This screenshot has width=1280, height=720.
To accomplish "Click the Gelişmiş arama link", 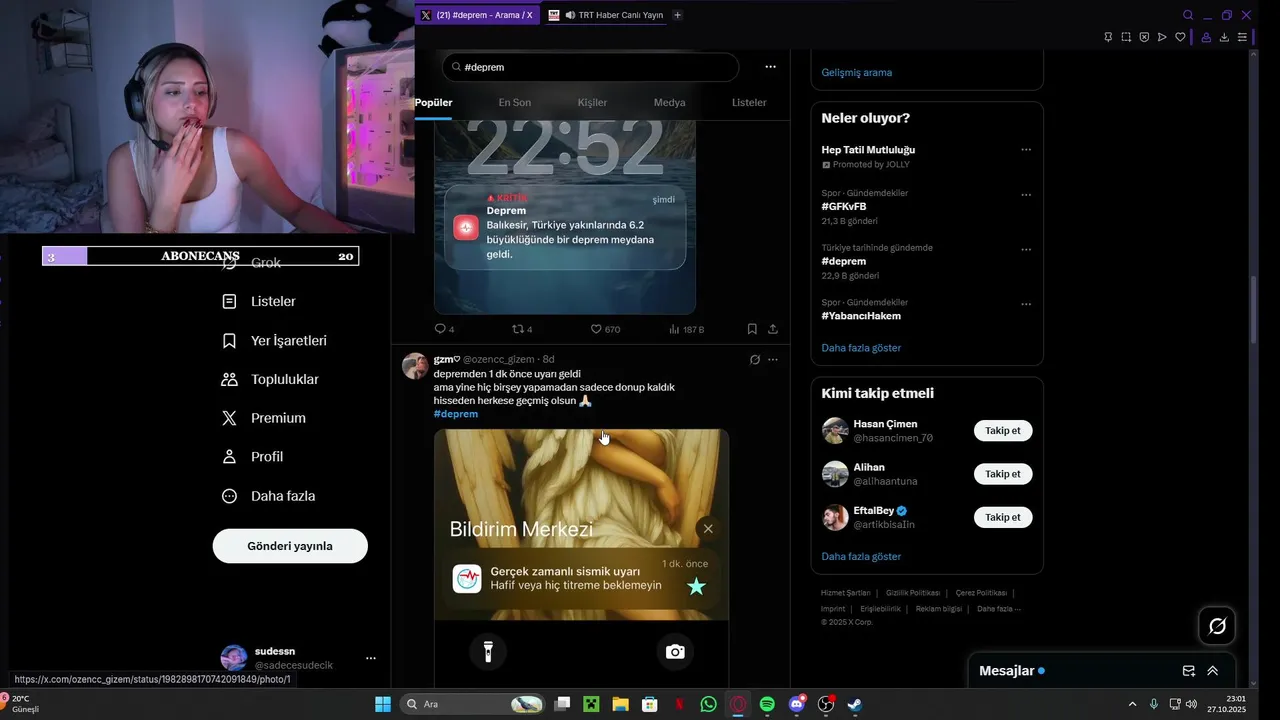I will click(x=857, y=72).
